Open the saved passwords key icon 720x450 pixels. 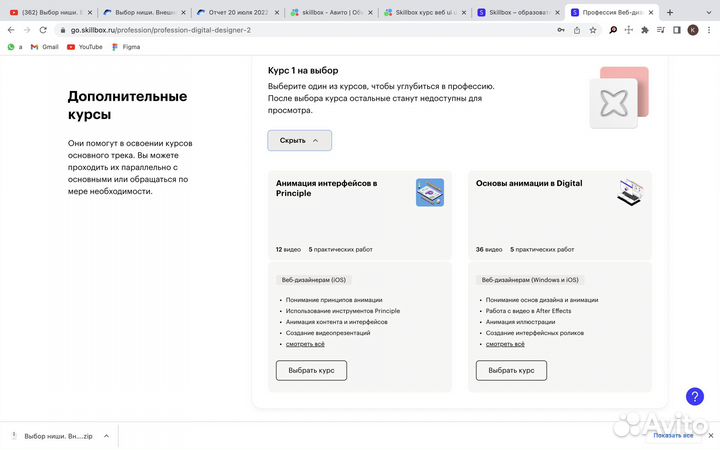click(561, 30)
